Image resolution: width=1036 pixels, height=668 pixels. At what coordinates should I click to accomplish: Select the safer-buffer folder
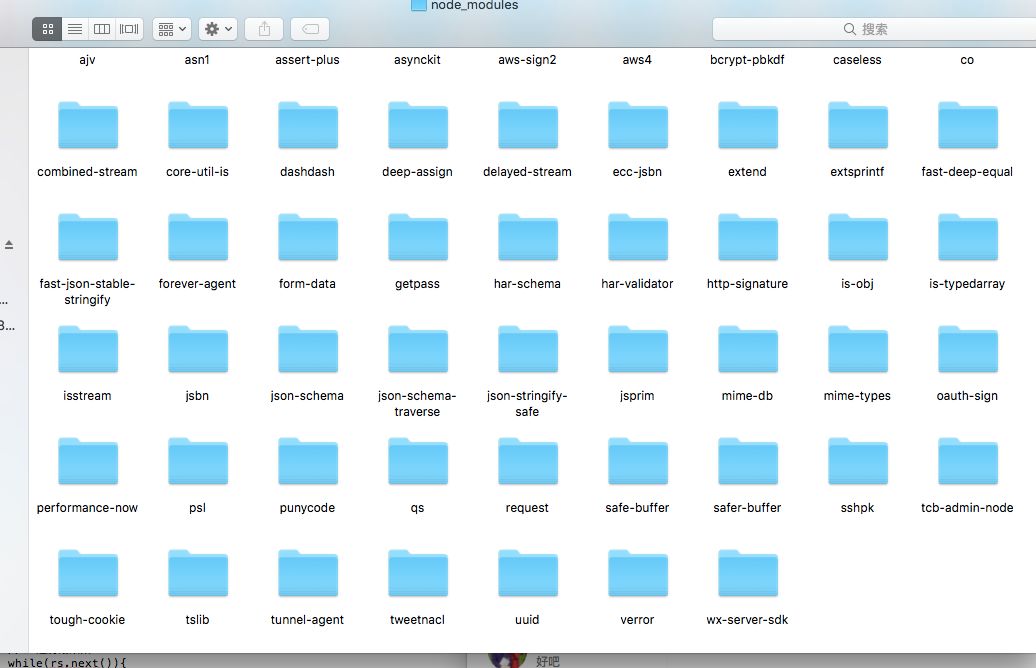748,461
